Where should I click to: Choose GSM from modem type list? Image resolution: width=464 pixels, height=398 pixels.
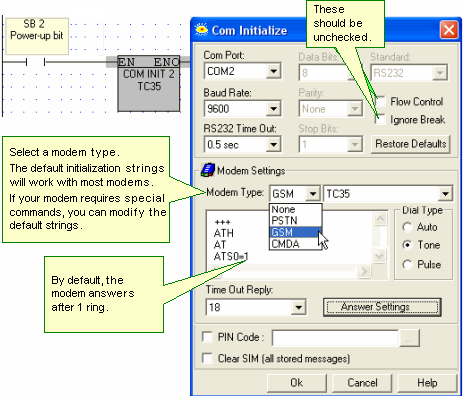(295, 232)
